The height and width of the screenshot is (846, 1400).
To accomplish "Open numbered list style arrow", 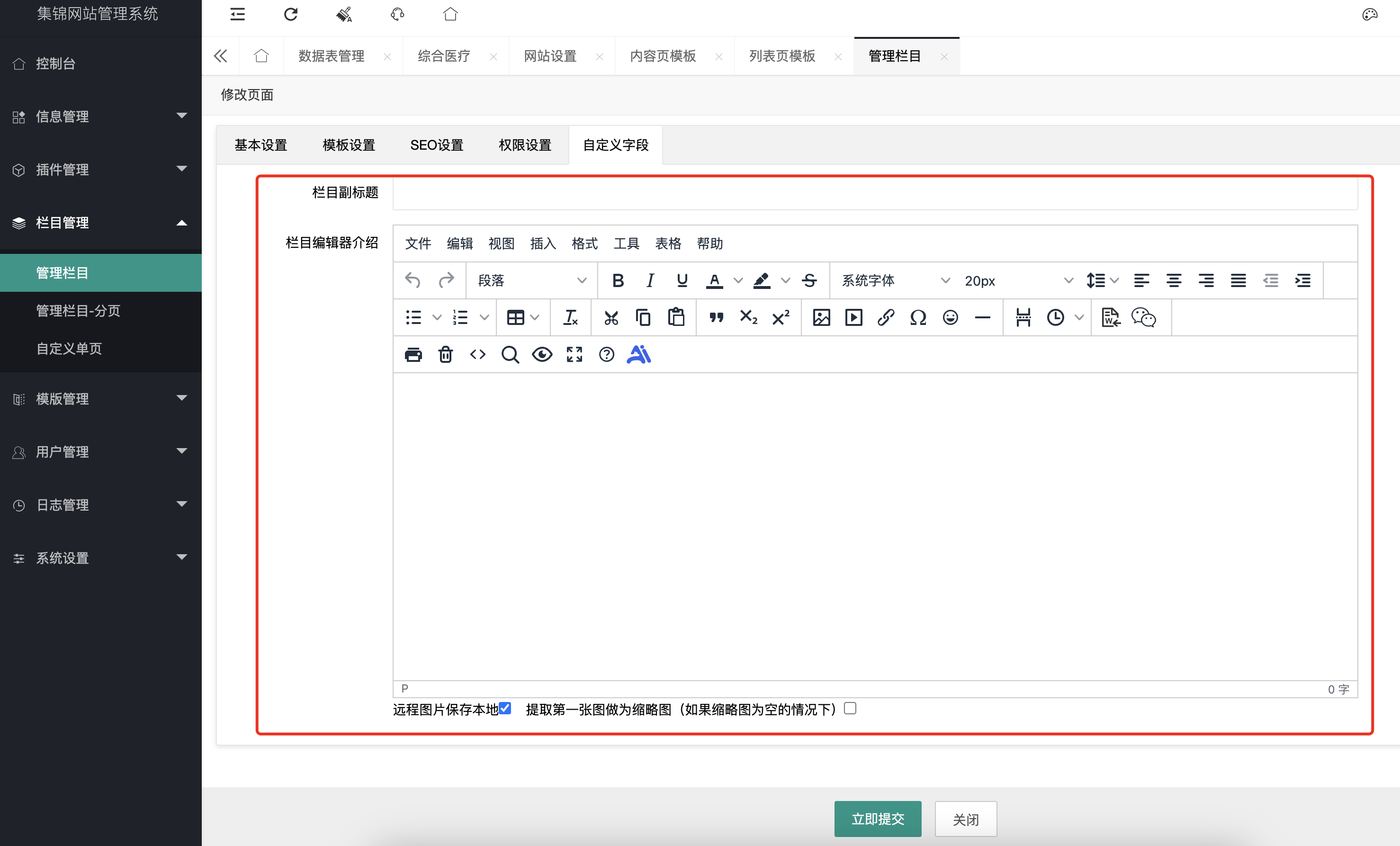I will point(484,317).
